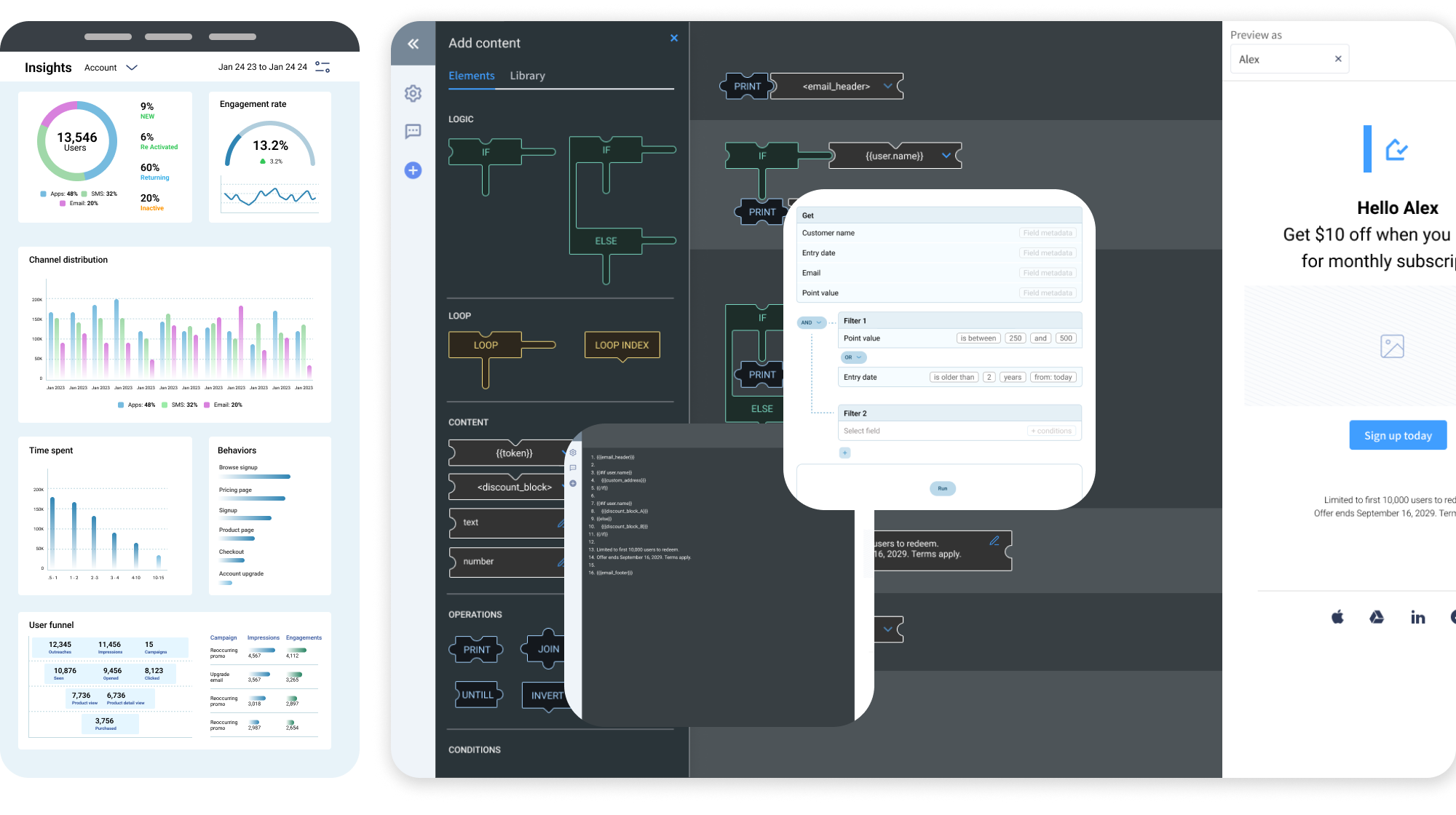Screen dimensions: 1456x815
Task: Click the 'from: today' field
Action: pos(1053,377)
